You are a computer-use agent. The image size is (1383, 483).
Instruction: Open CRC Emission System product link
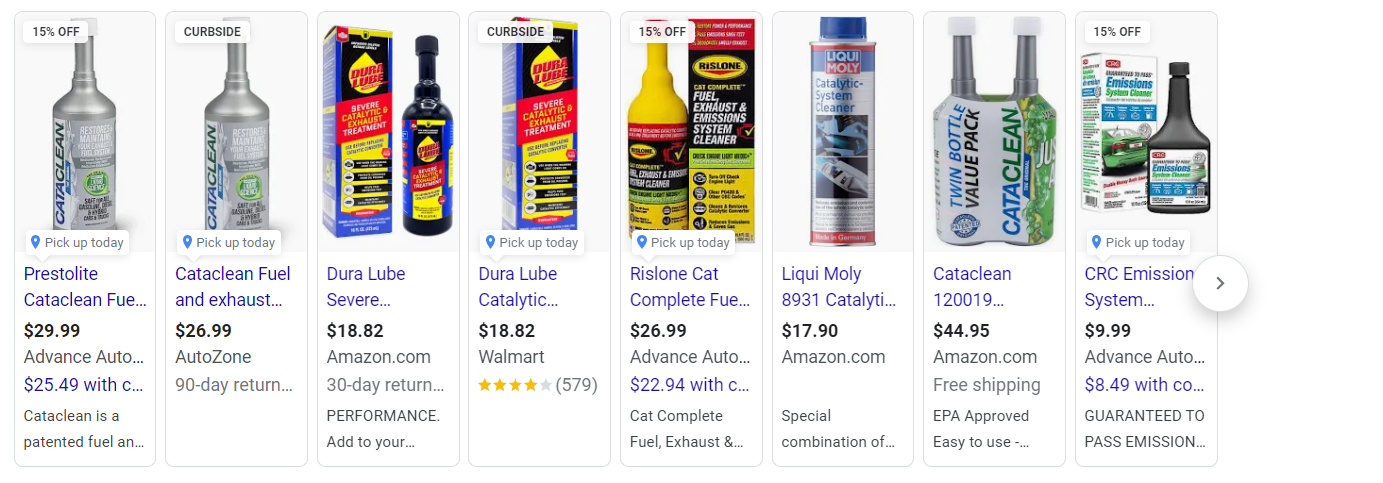(x=1139, y=286)
